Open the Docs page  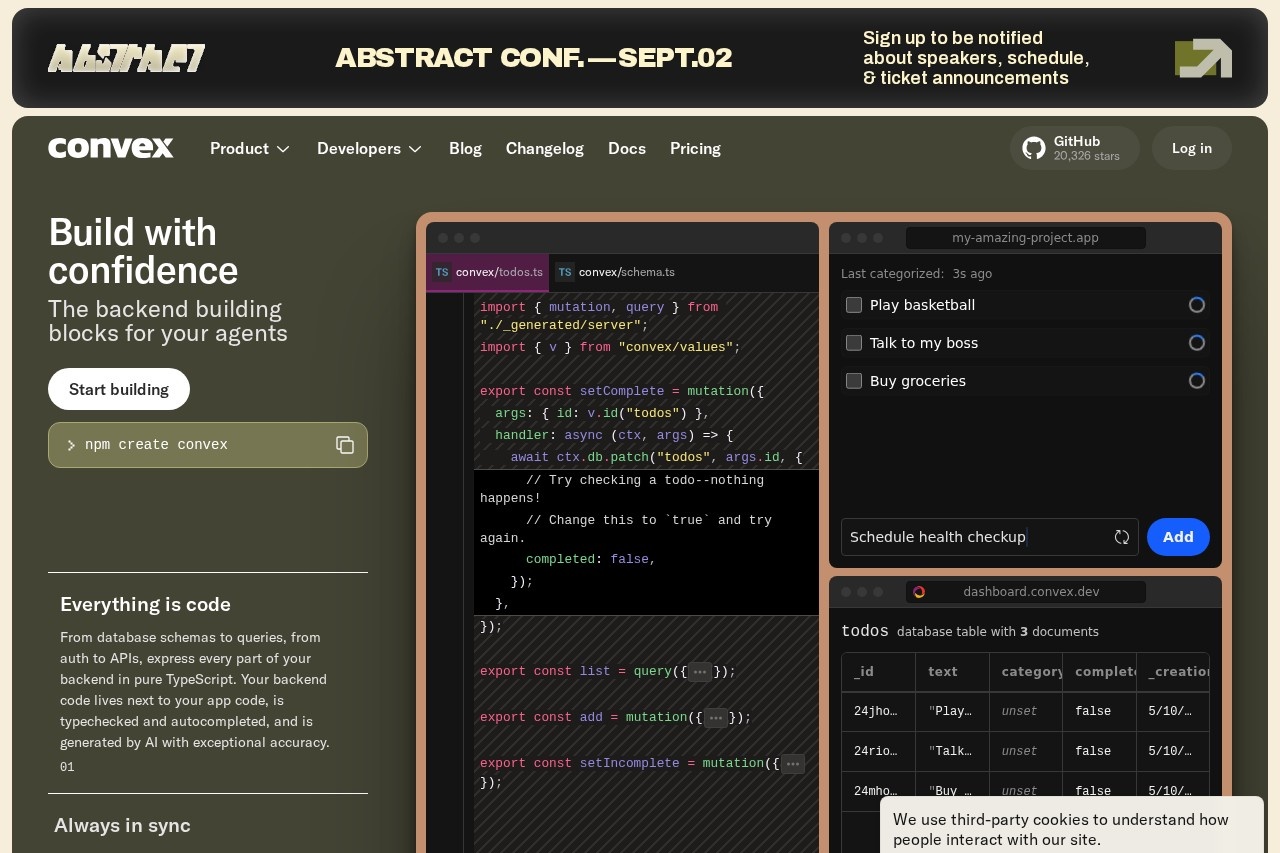point(627,148)
